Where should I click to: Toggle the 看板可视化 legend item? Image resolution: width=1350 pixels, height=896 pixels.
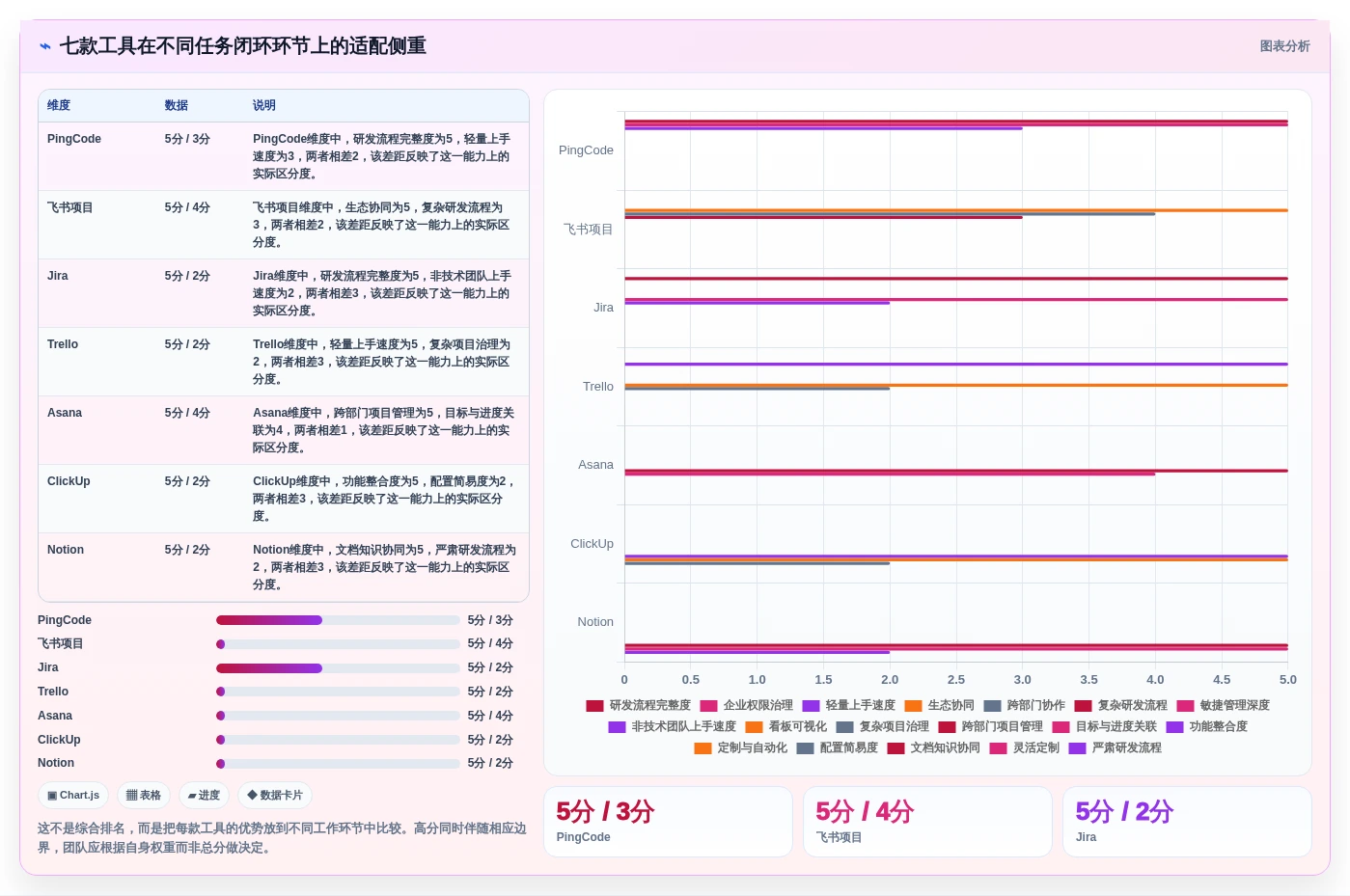(x=785, y=727)
